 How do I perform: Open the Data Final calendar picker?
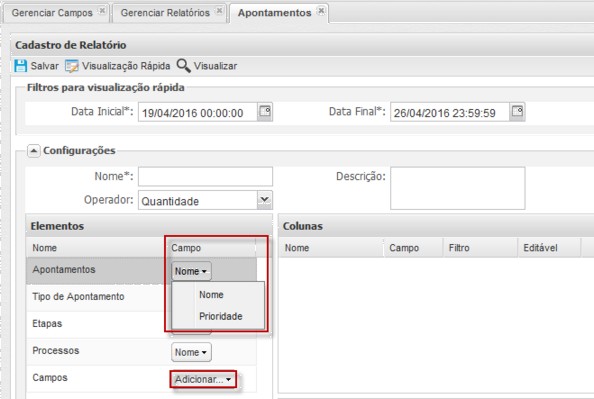click(517, 112)
